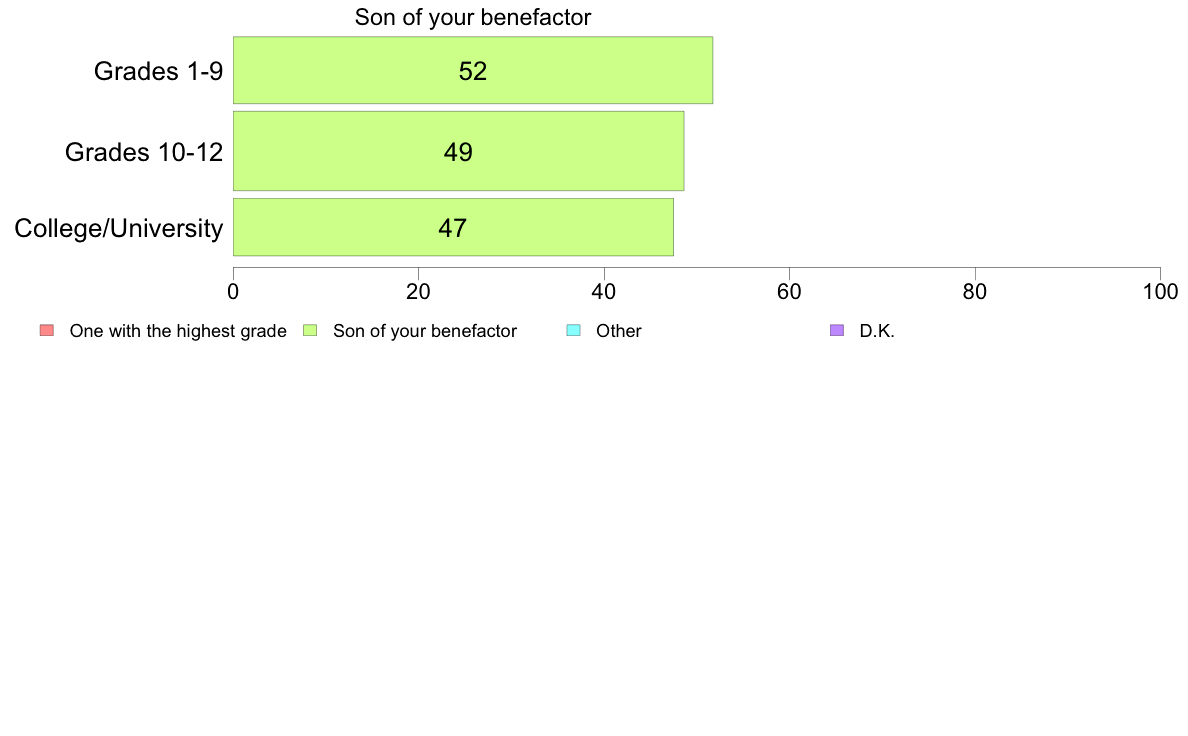Viewport: 1188px width, 736px height.
Task: Click the 20 tick on the x-axis
Action: [x=418, y=292]
